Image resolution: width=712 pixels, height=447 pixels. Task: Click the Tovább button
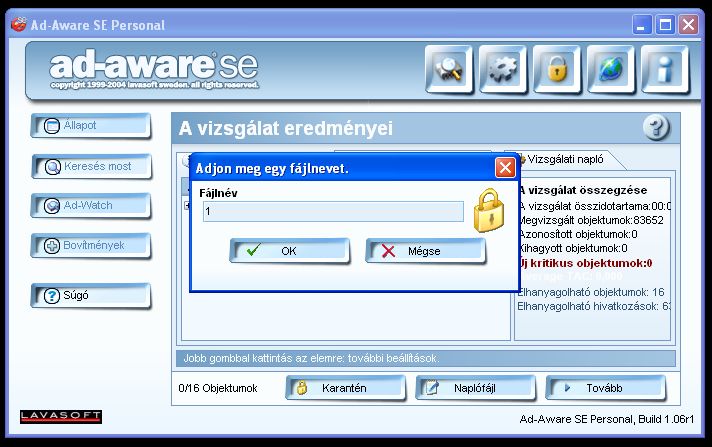click(606, 388)
